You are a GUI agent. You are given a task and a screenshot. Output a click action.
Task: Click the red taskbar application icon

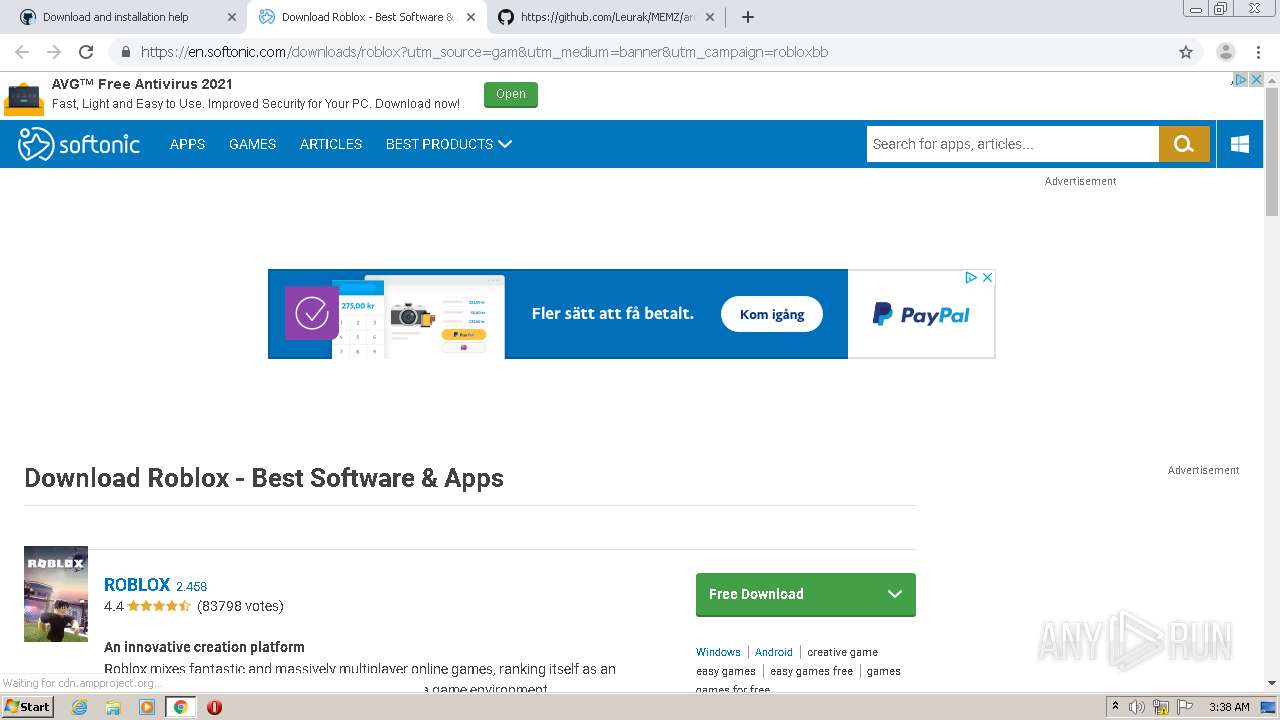point(214,707)
